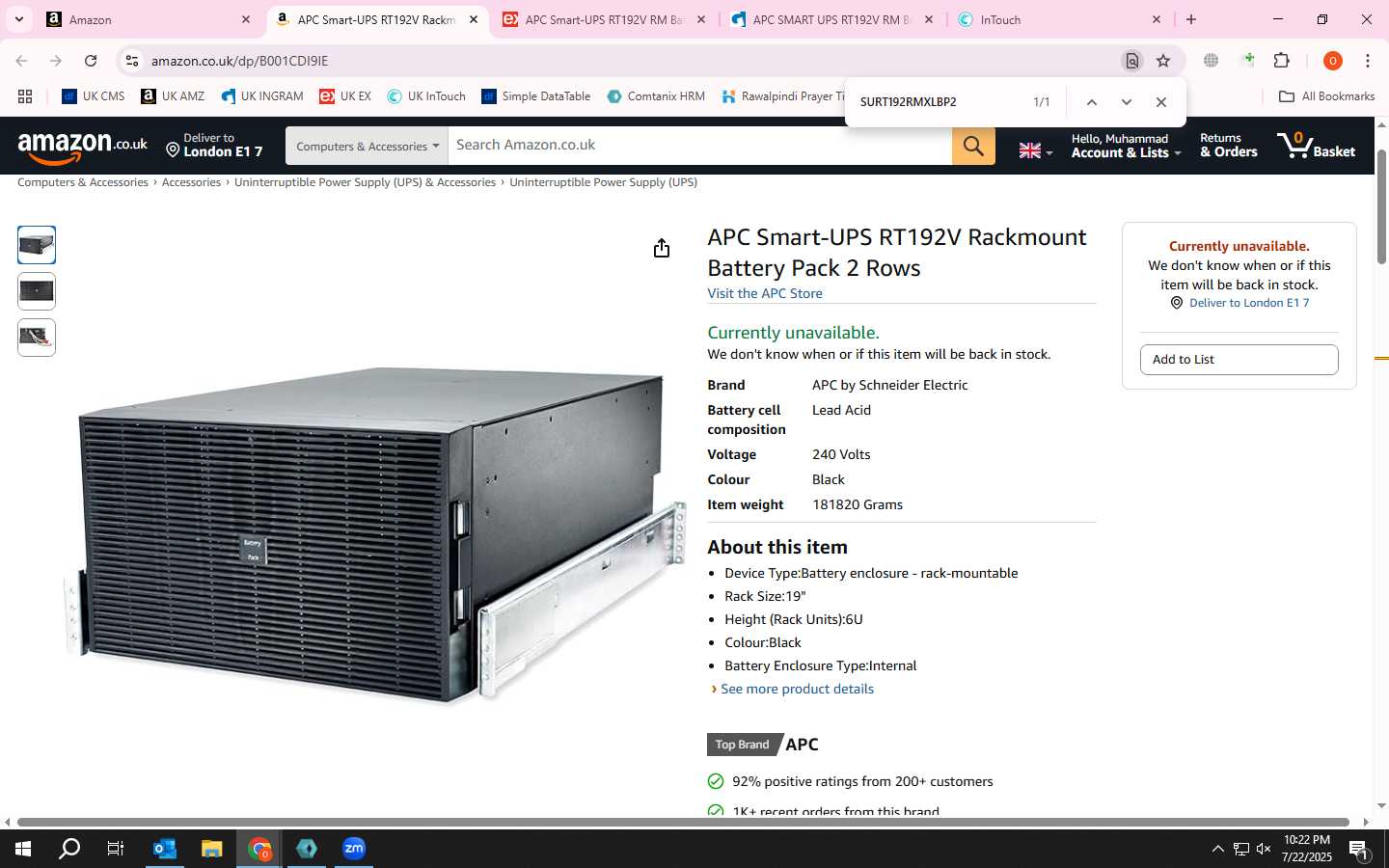Open UK AMZ bookmark
Image resolution: width=1389 pixels, height=868 pixels.
[173, 96]
